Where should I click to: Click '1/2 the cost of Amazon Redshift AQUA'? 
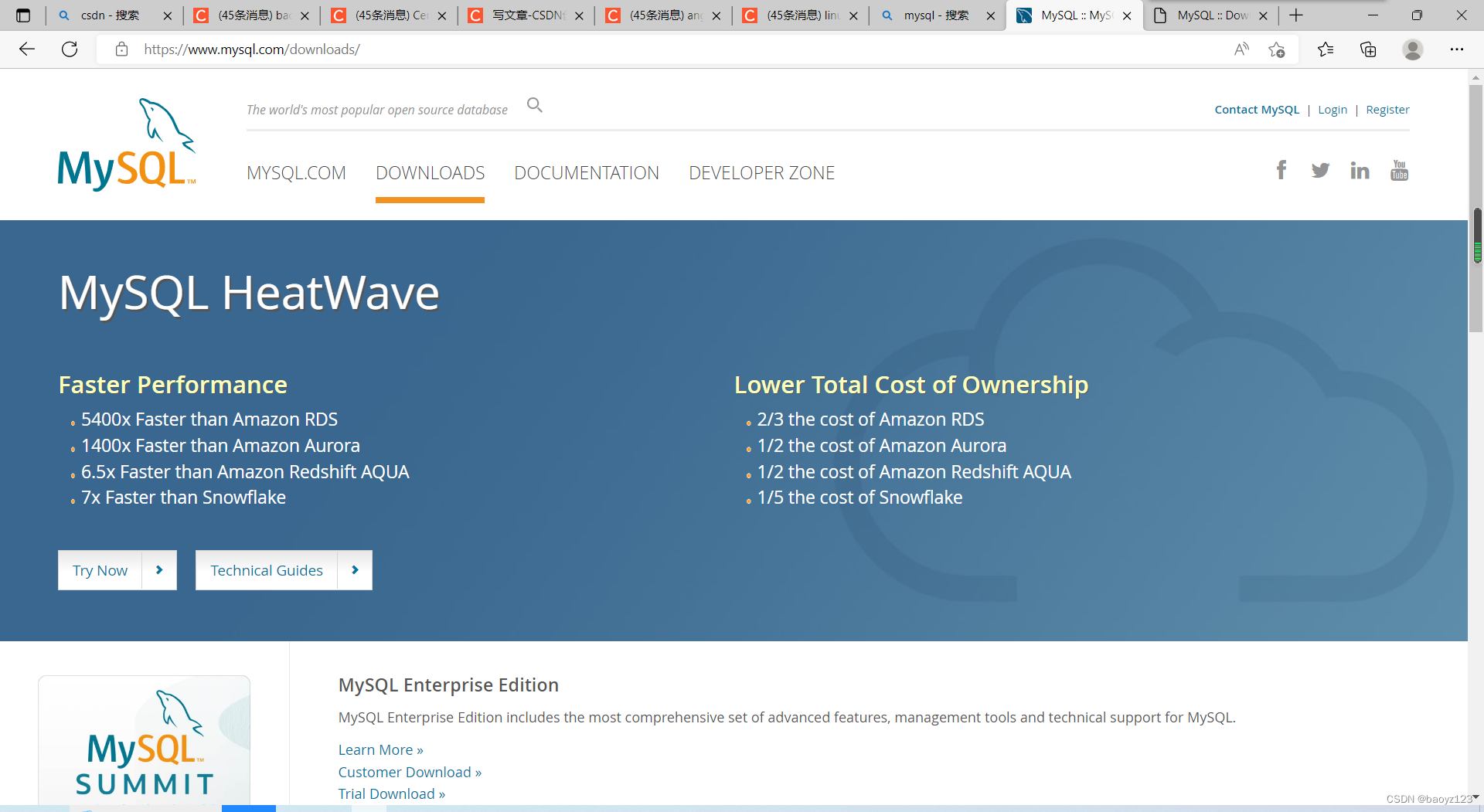[914, 472]
